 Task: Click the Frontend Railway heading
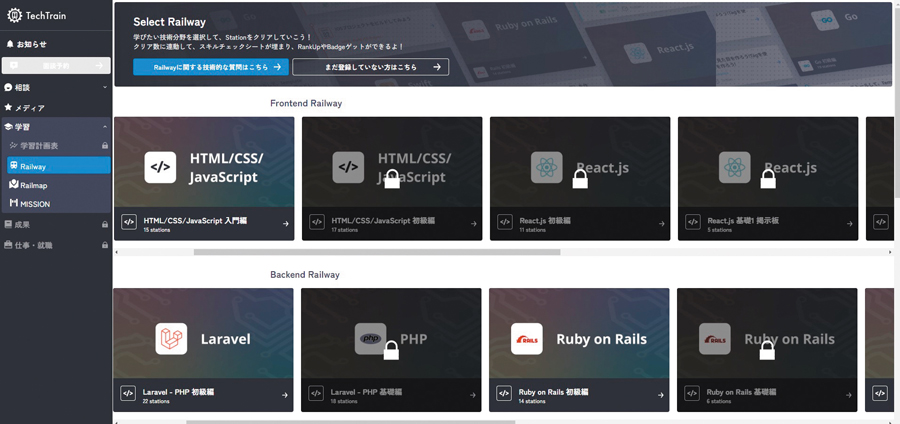point(306,103)
